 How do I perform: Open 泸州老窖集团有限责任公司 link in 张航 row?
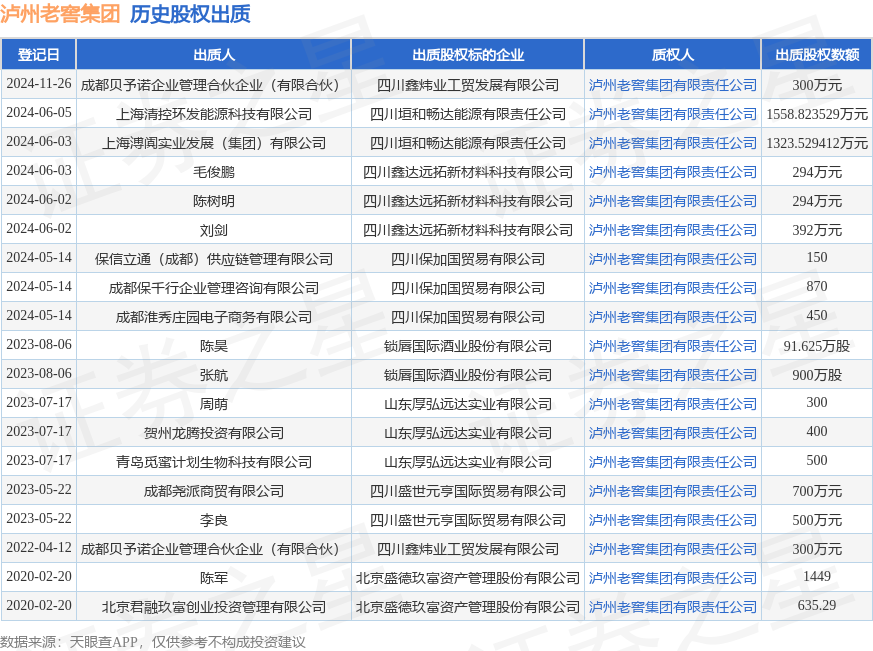tap(673, 375)
